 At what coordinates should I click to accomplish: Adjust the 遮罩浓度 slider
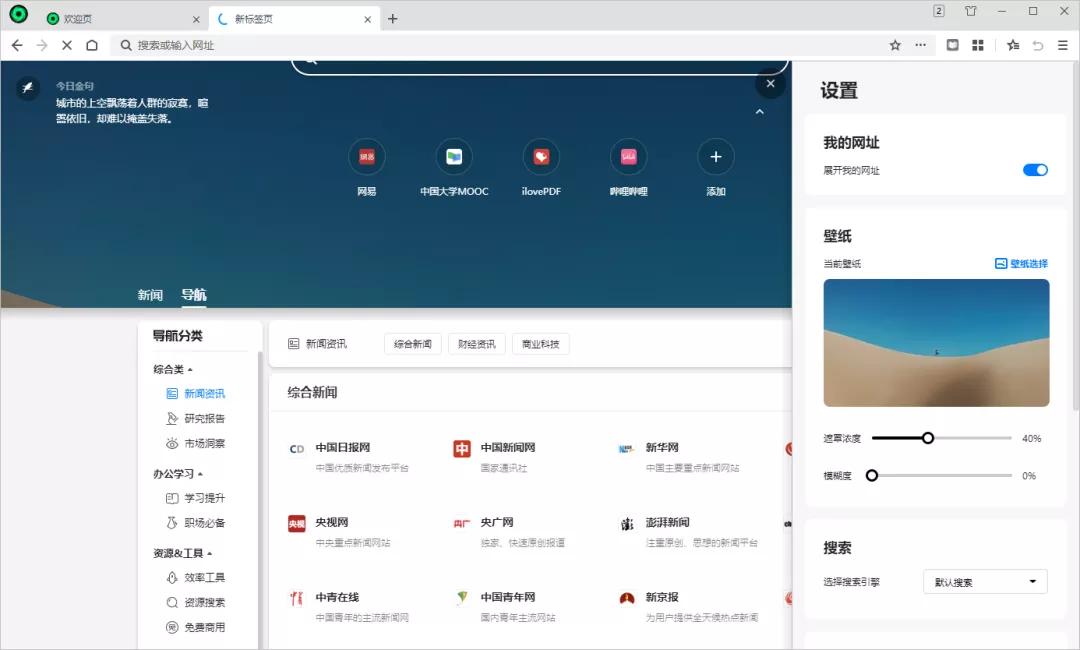(928, 437)
